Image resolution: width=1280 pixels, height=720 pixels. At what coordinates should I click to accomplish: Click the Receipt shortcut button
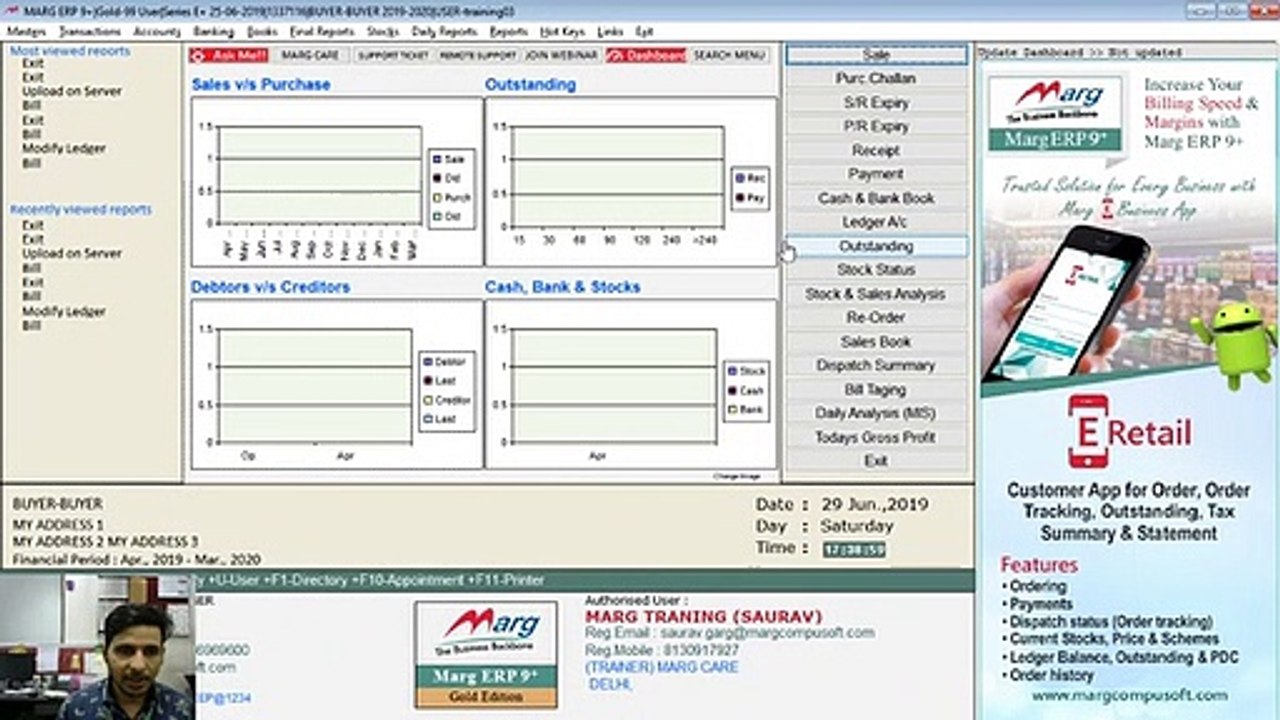[x=876, y=150]
